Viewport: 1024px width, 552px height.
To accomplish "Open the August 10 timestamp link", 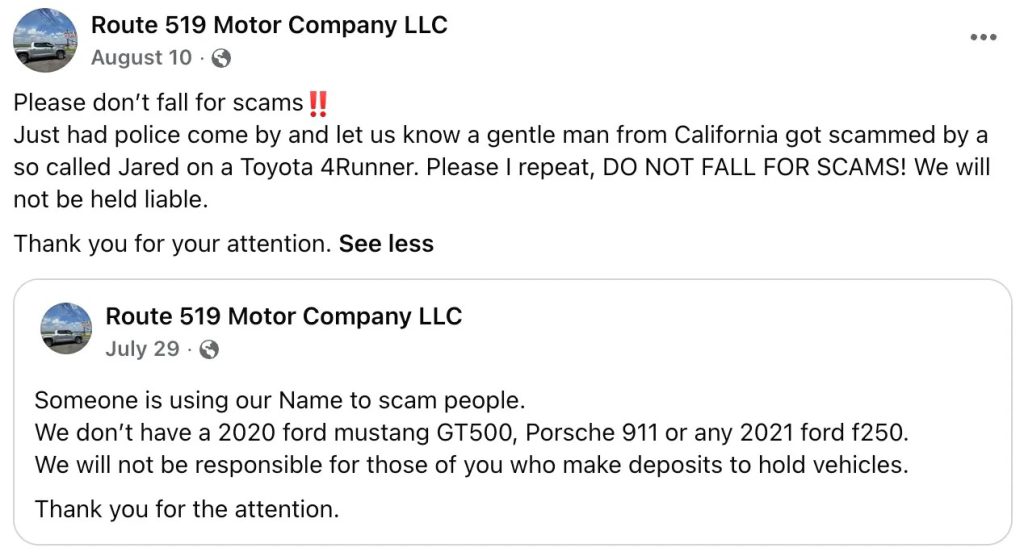I will (141, 57).
